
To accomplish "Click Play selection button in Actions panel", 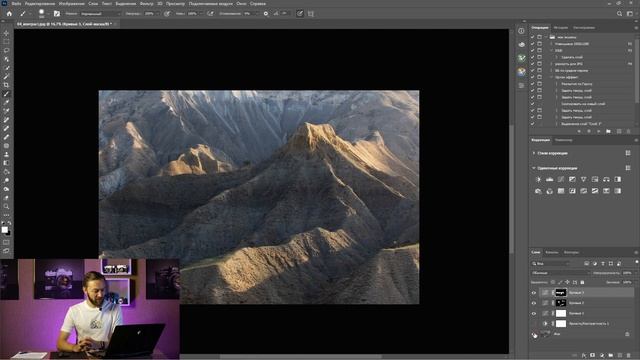I will coord(598,131).
